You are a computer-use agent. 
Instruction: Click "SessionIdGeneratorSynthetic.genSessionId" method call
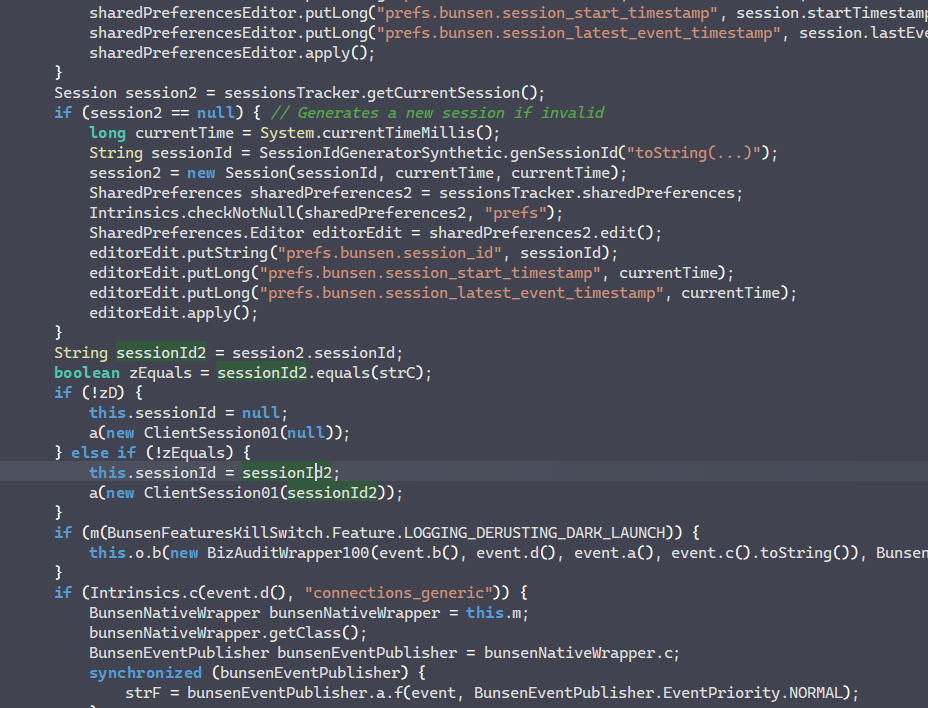(438, 153)
